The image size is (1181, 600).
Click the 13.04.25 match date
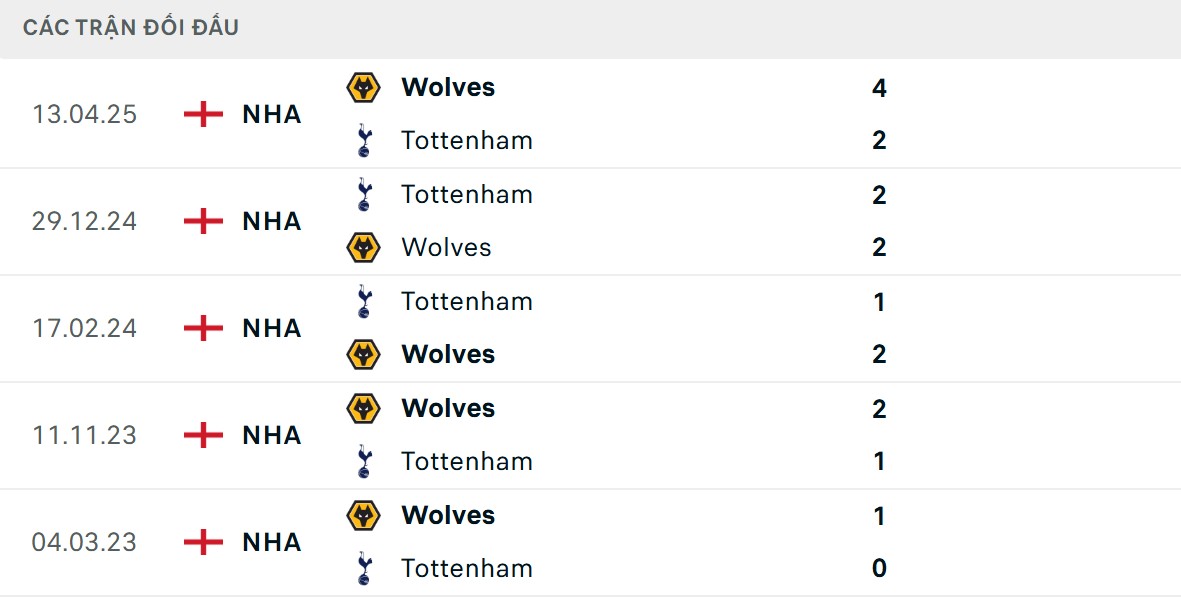(x=84, y=114)
